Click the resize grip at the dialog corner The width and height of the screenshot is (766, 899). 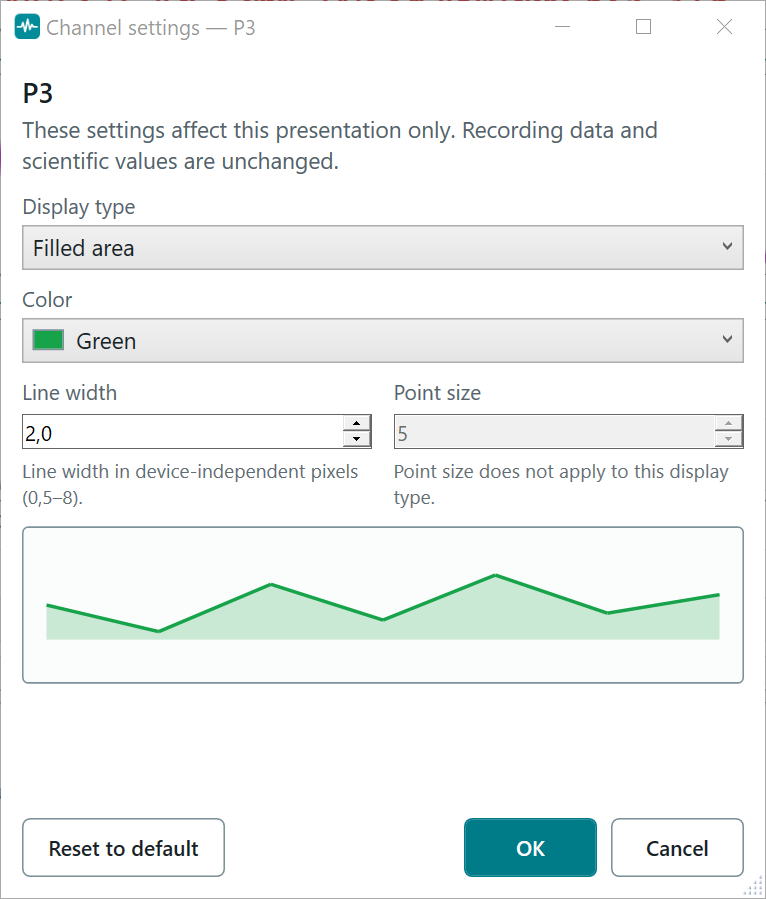tap(754, 886)
